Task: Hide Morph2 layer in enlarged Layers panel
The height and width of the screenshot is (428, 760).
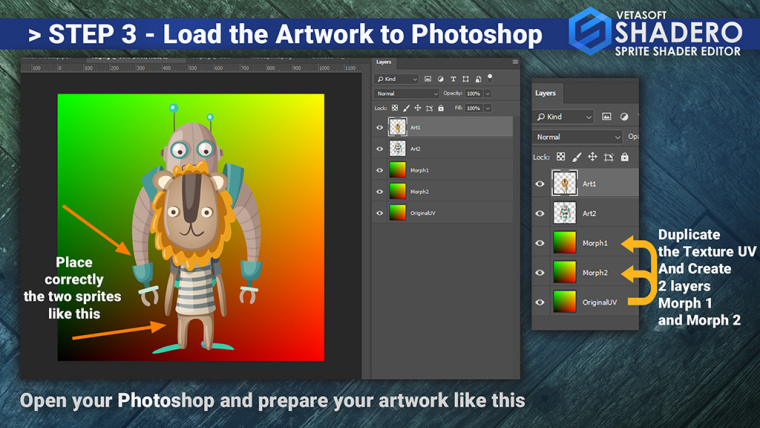Action: 539,272
